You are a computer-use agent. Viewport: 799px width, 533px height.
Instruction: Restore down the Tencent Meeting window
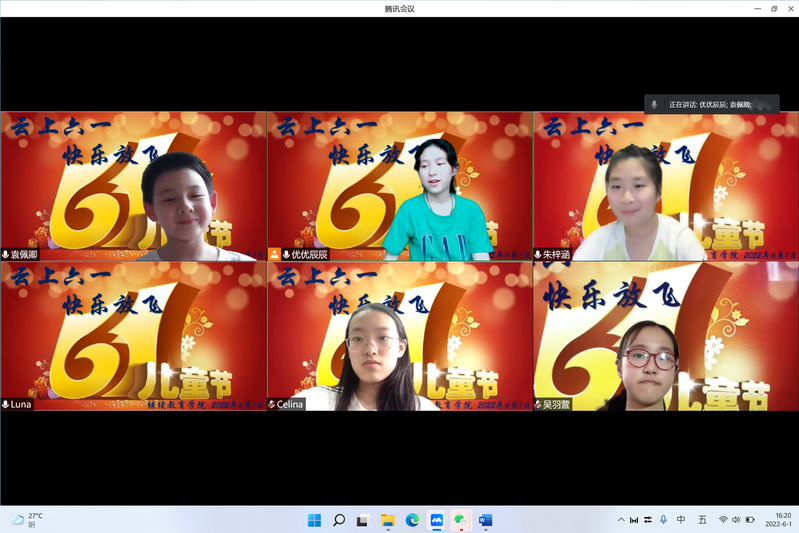pyautogui.click(x=773, y=8)
